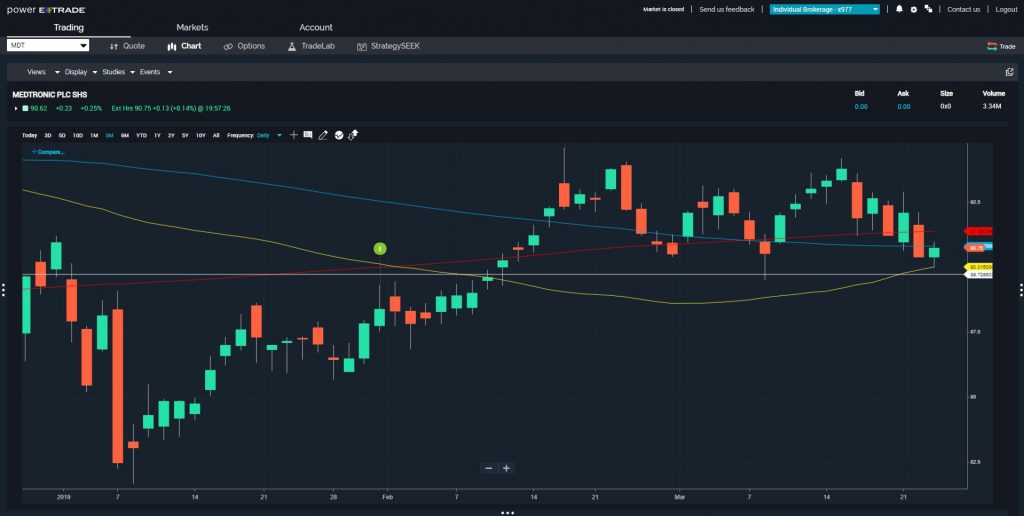Viewport: 1024px width, 516px height.
Task: Click the blue price label on axis
Action: click(988, 246)
